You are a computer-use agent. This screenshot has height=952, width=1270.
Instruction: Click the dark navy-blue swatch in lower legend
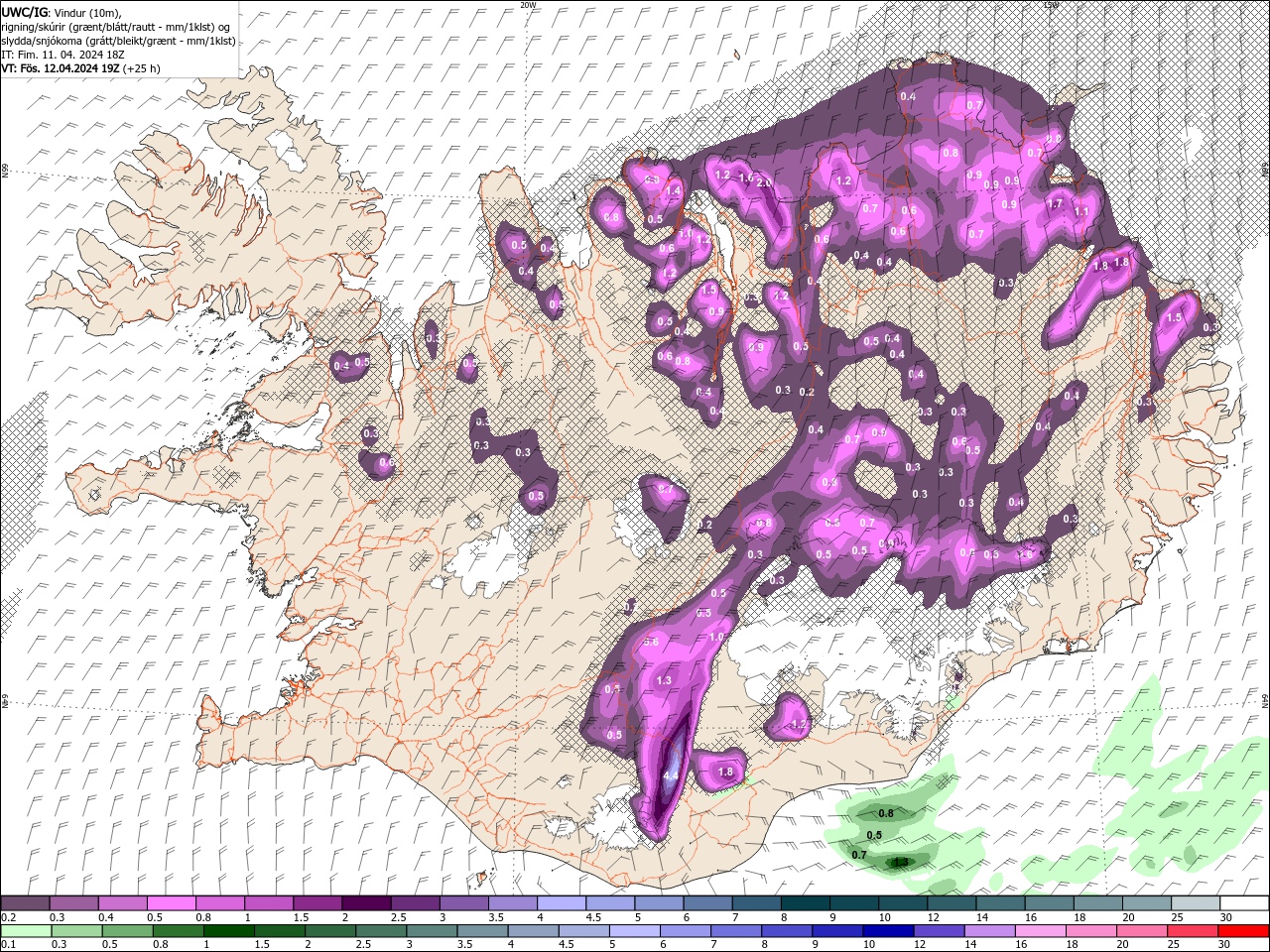click(x=886, y=931)
